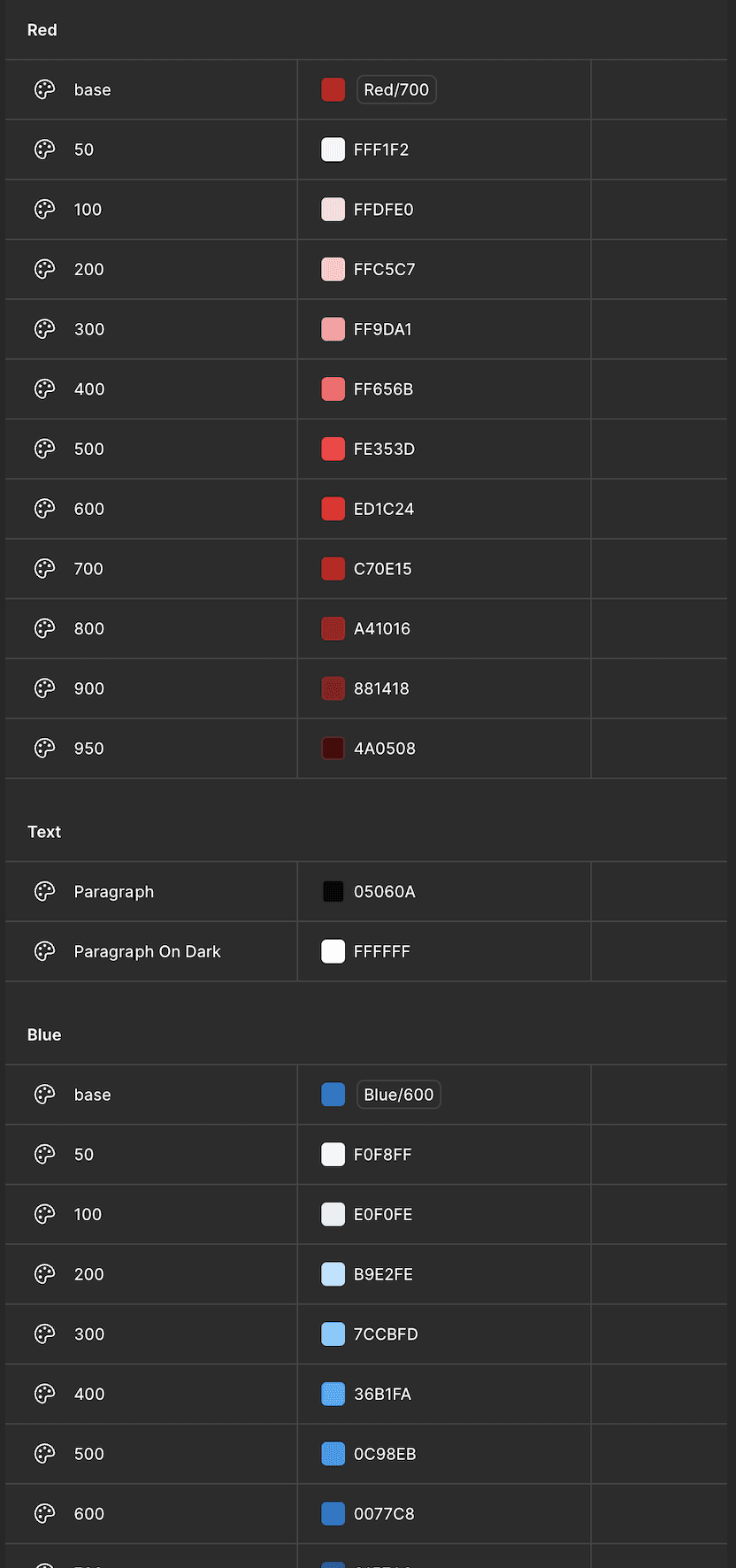
Task: Click the 0077C8 blue swatch
Action: (x=333, y=1513)
